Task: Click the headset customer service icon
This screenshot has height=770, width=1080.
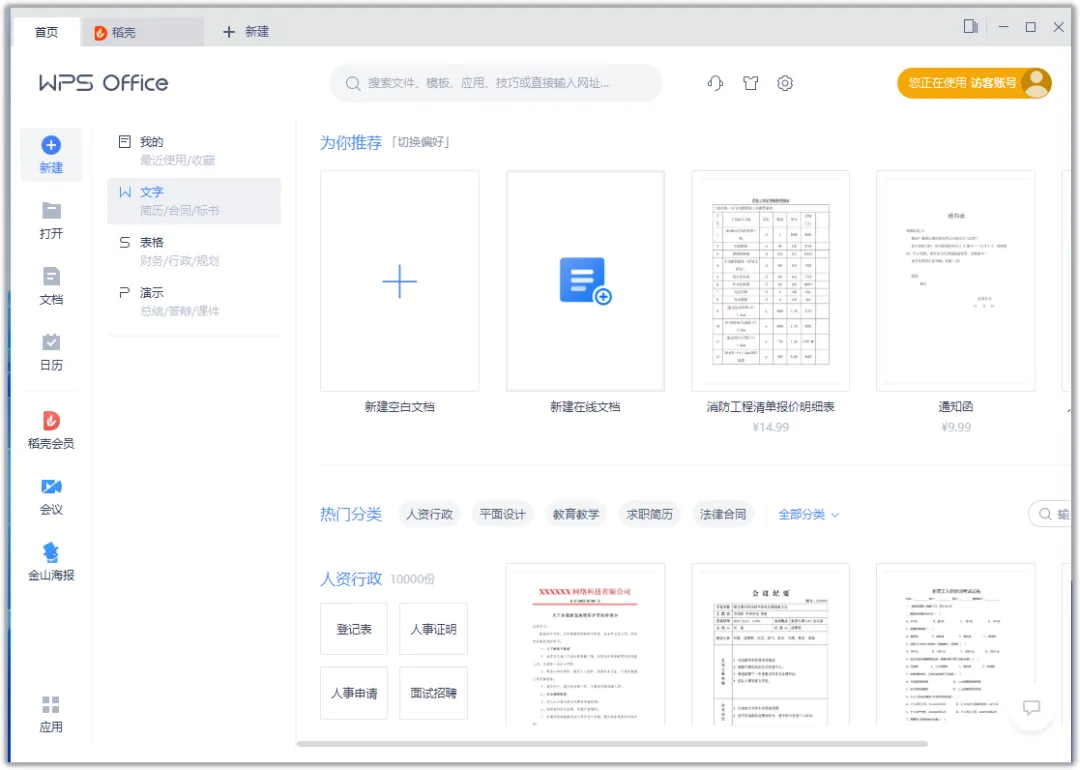Action: [x=715, y=83]
